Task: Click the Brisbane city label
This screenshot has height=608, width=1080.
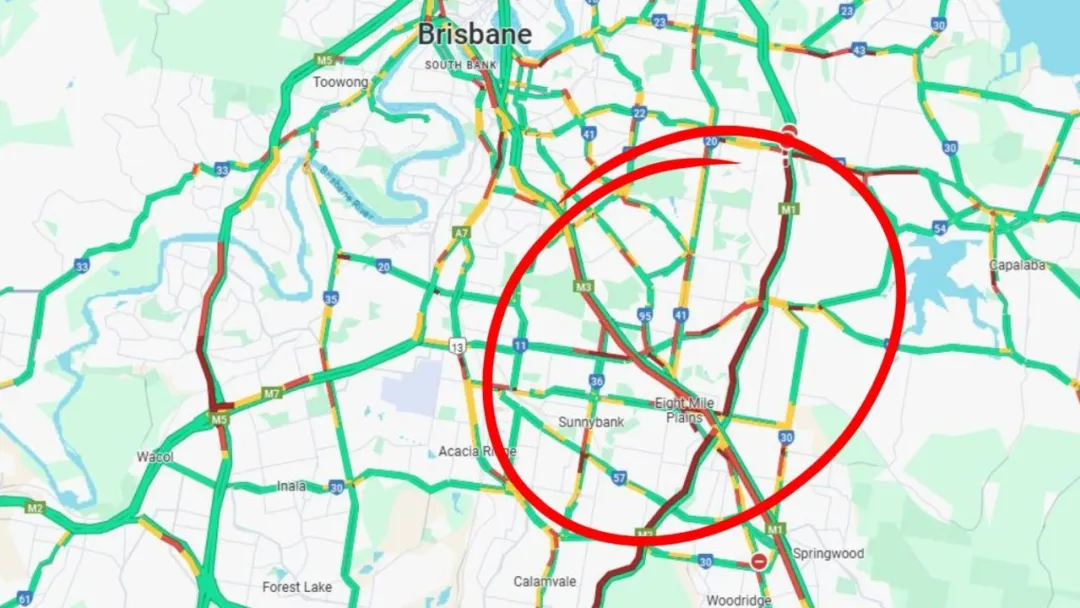Action: (x=475, y=34)
